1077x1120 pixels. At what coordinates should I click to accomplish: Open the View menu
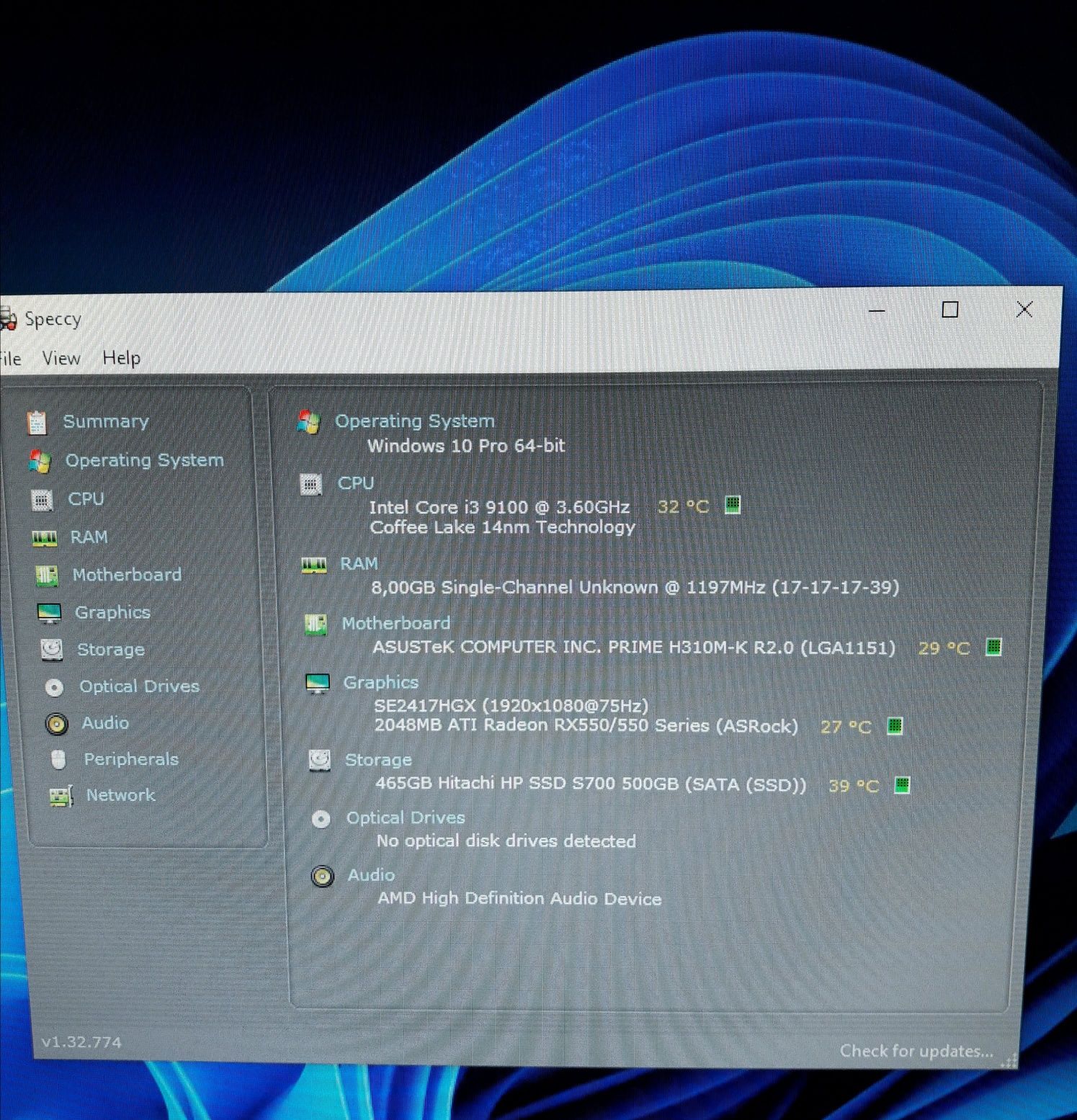coord(61,358)
